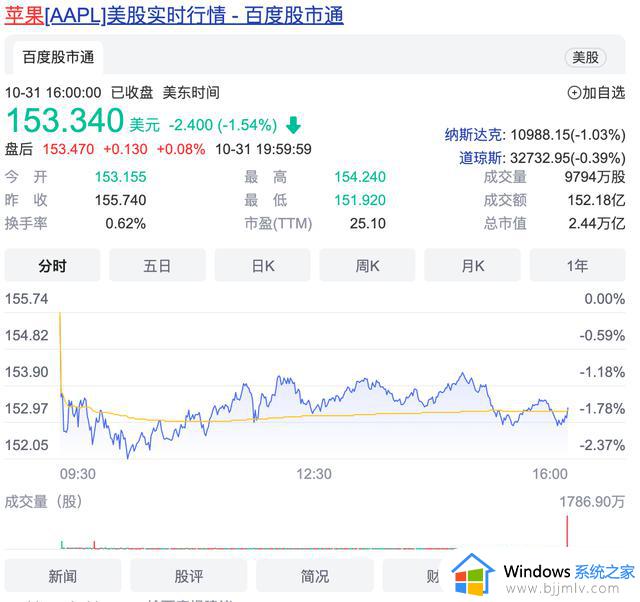Click the plus icon beside 加自选
This screenshot has height=602, width=640.
[x=574, y=93]
